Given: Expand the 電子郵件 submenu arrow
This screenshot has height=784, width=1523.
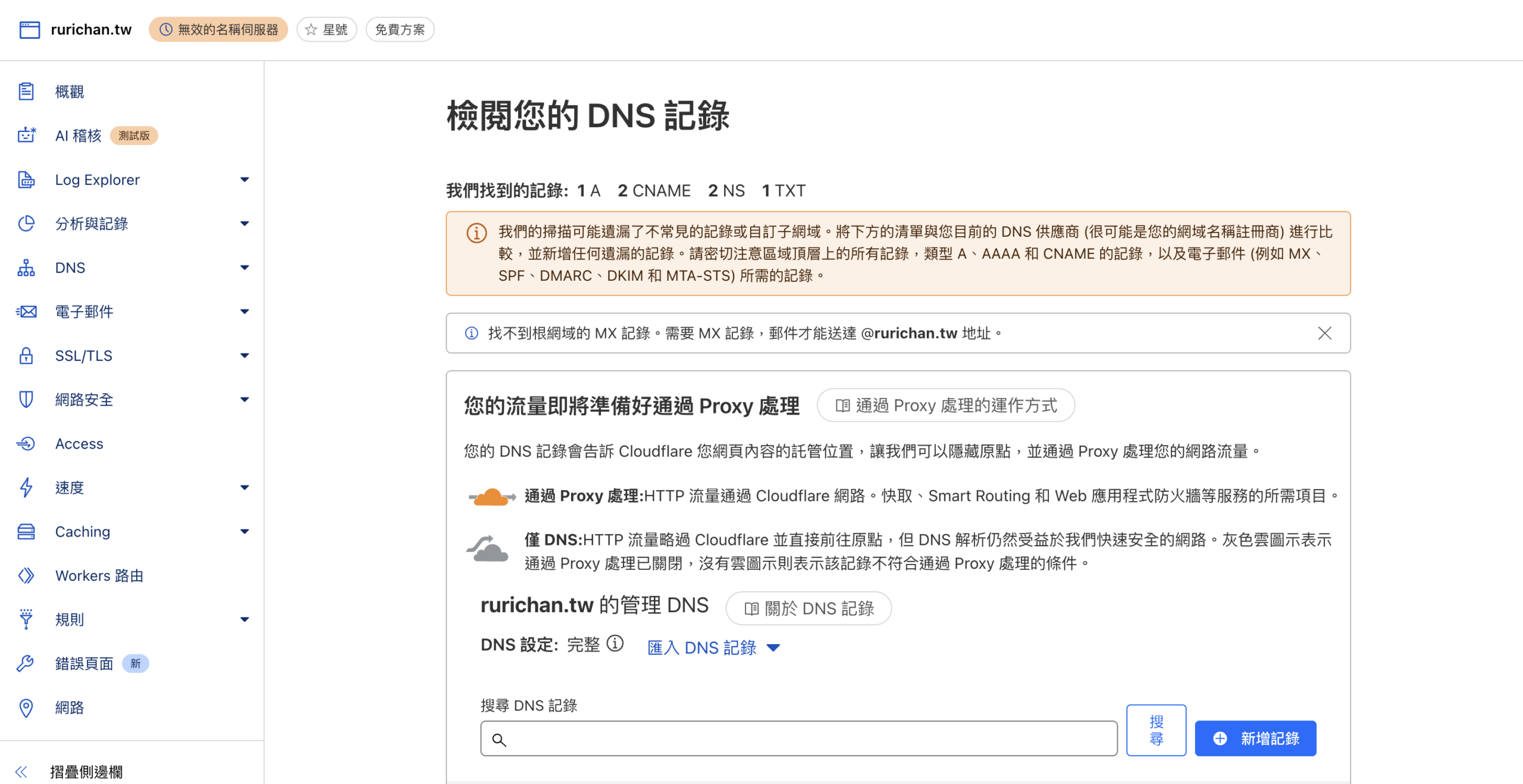Looking at the screenshot, I should tap(245, 312).
